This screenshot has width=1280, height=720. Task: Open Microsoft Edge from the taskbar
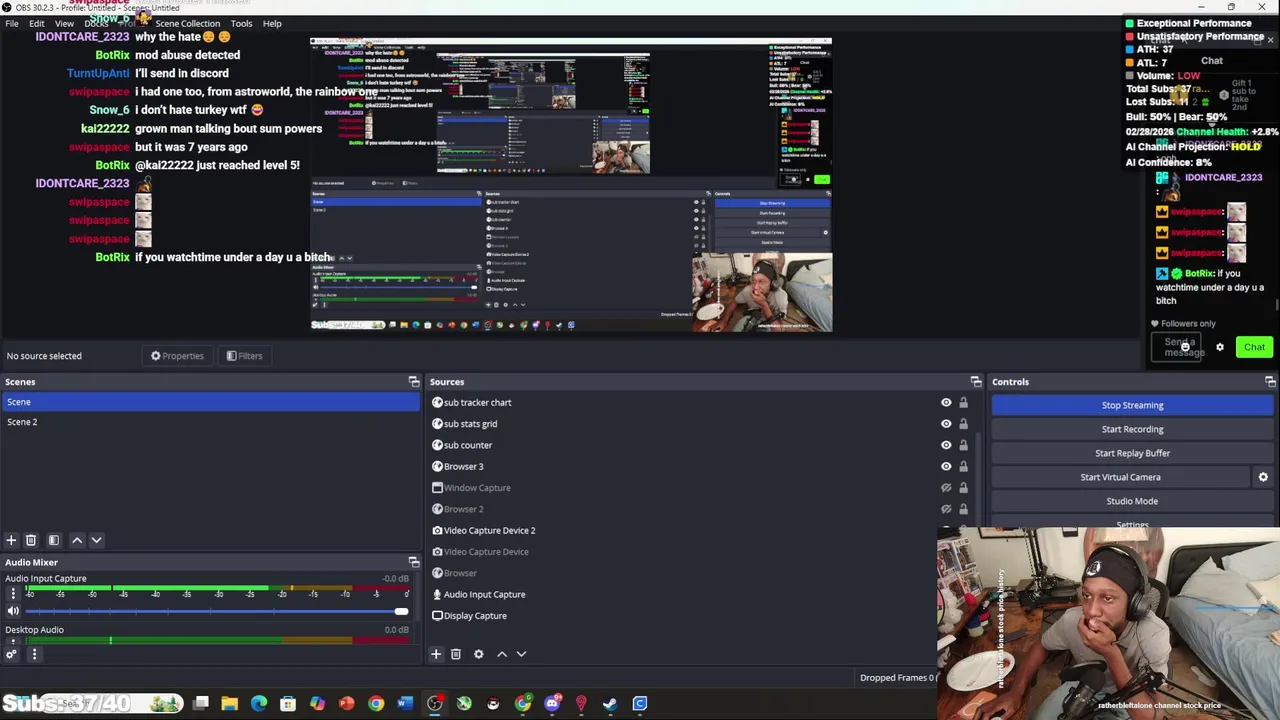pyautogui.click(x=259, y=704)
